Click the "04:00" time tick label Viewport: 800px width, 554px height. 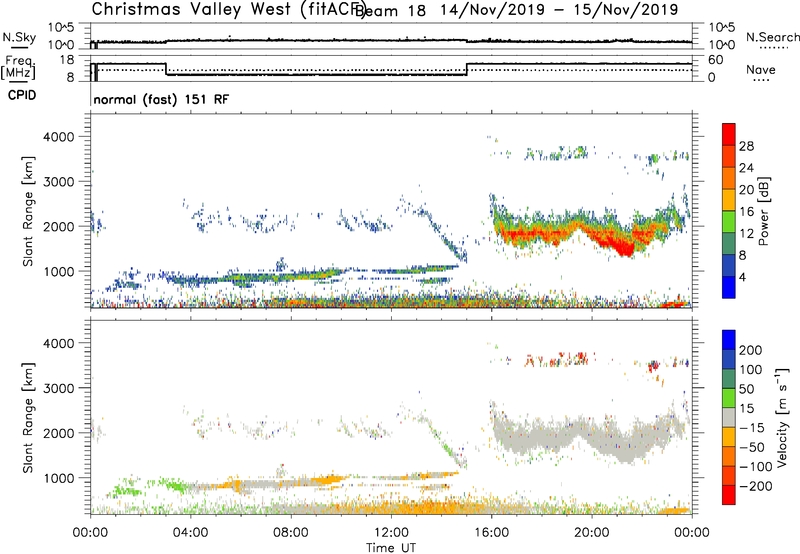coord(190,533)
